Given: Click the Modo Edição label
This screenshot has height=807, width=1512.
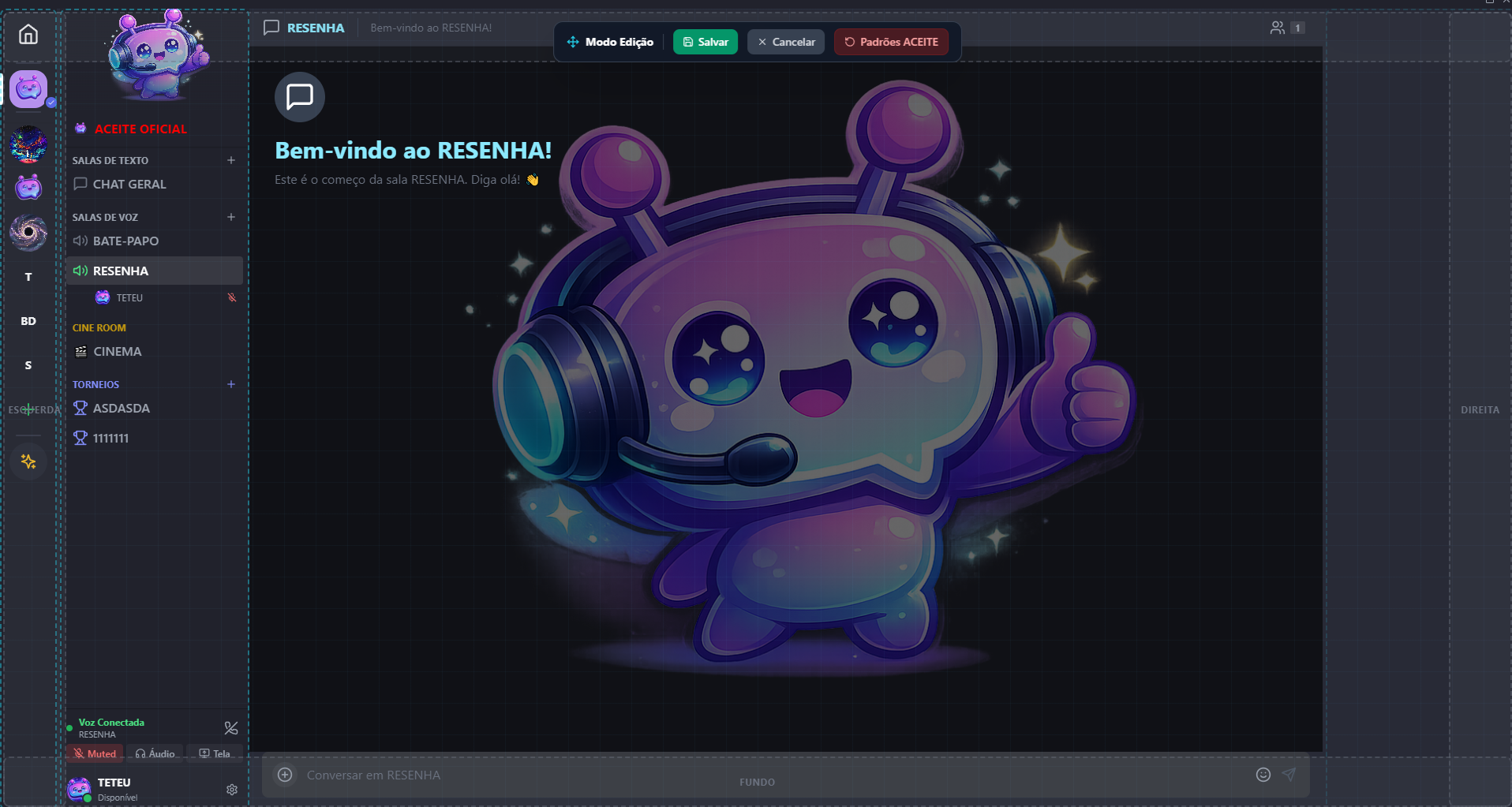Looking at the screenshot, I should (619, 42).
